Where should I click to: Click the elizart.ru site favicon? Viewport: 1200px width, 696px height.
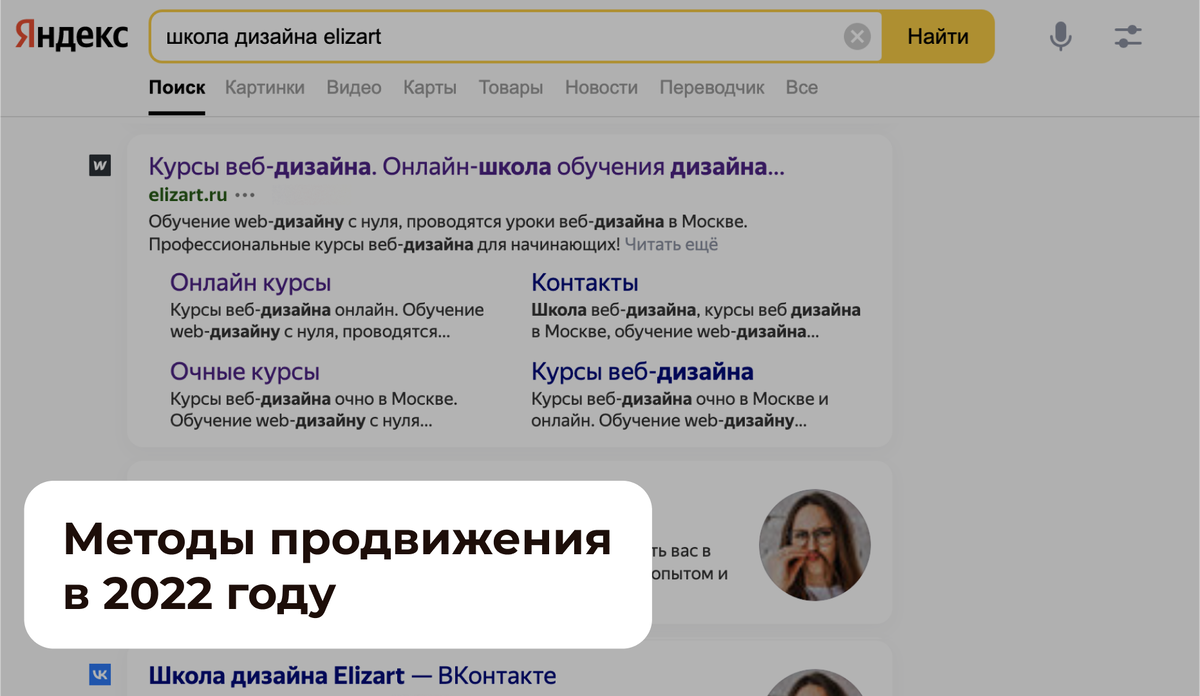tap(100, 166)
